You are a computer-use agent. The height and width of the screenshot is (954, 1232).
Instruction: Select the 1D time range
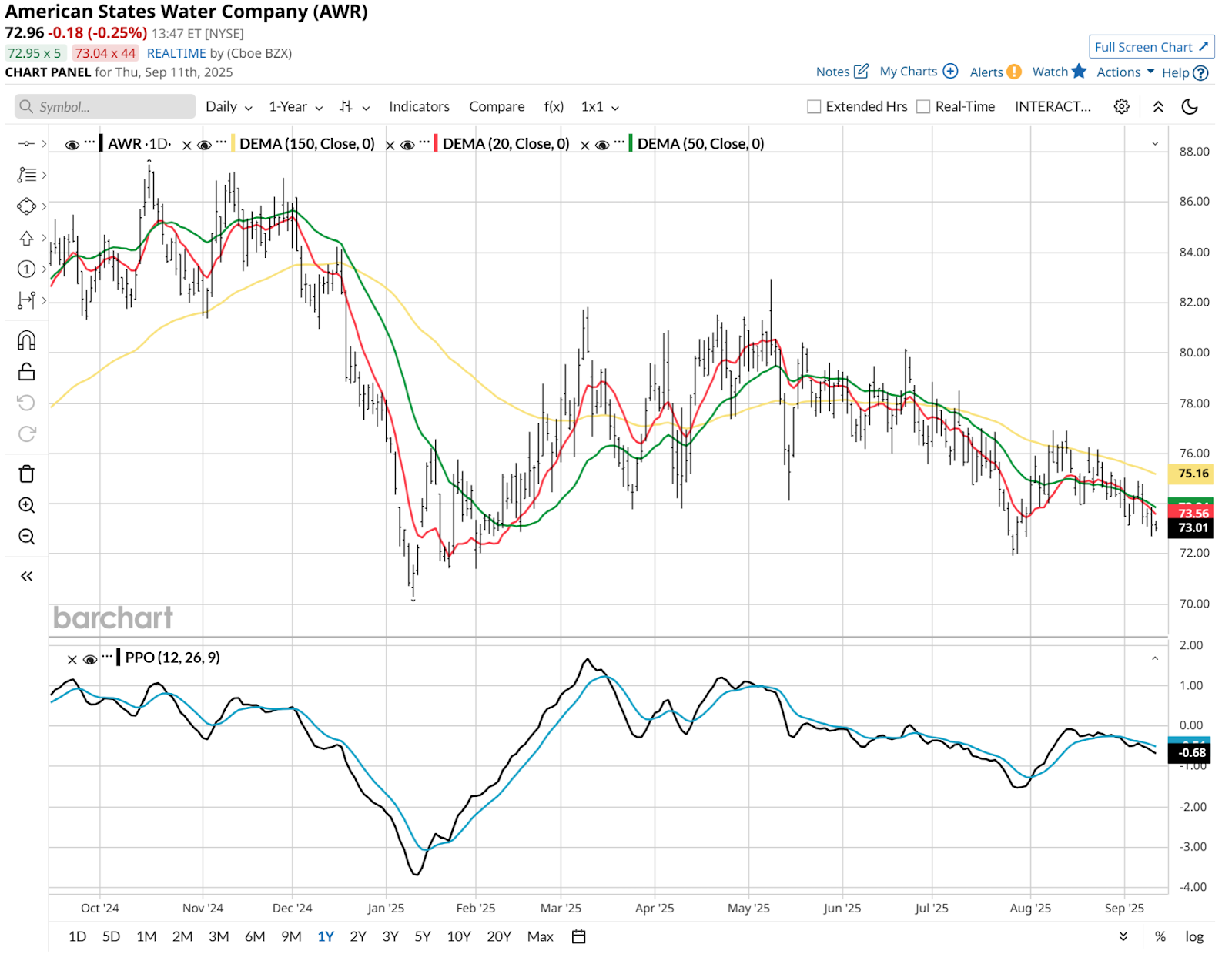[78, 936]
